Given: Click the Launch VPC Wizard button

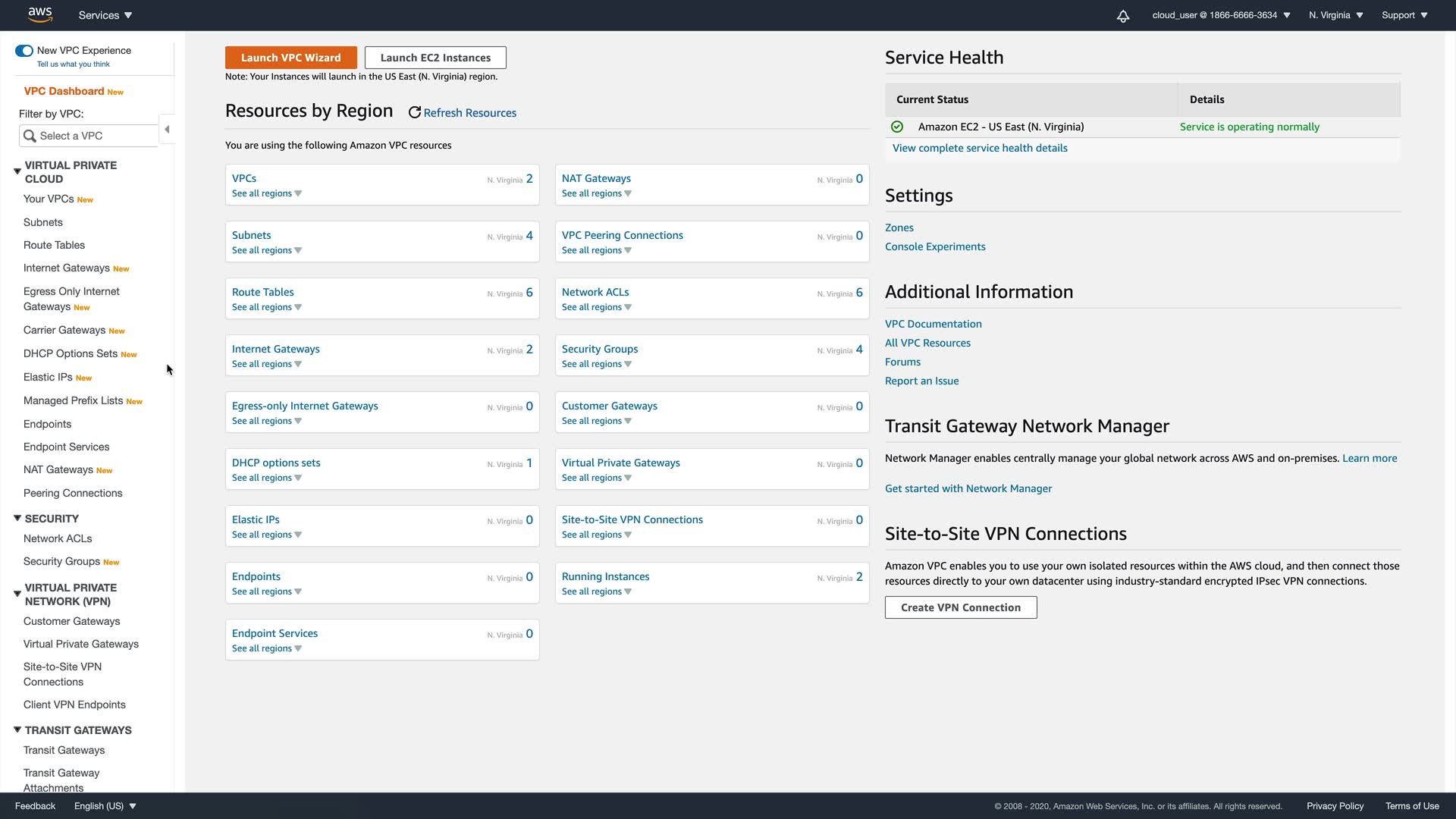Looking at the screenshot, I should point(290,58).
